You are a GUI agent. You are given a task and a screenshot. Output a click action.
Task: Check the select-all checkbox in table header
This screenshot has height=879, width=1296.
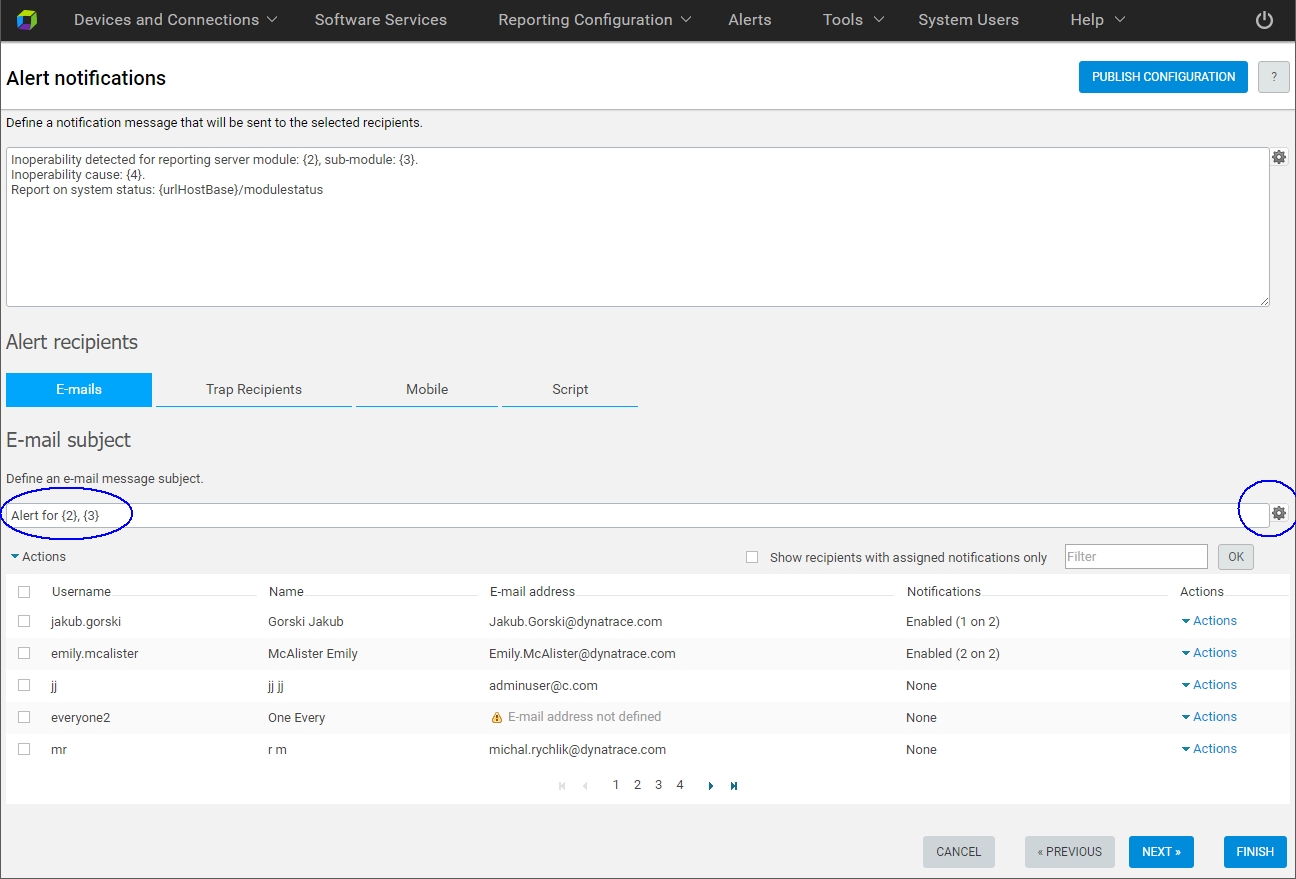(24, 592)
